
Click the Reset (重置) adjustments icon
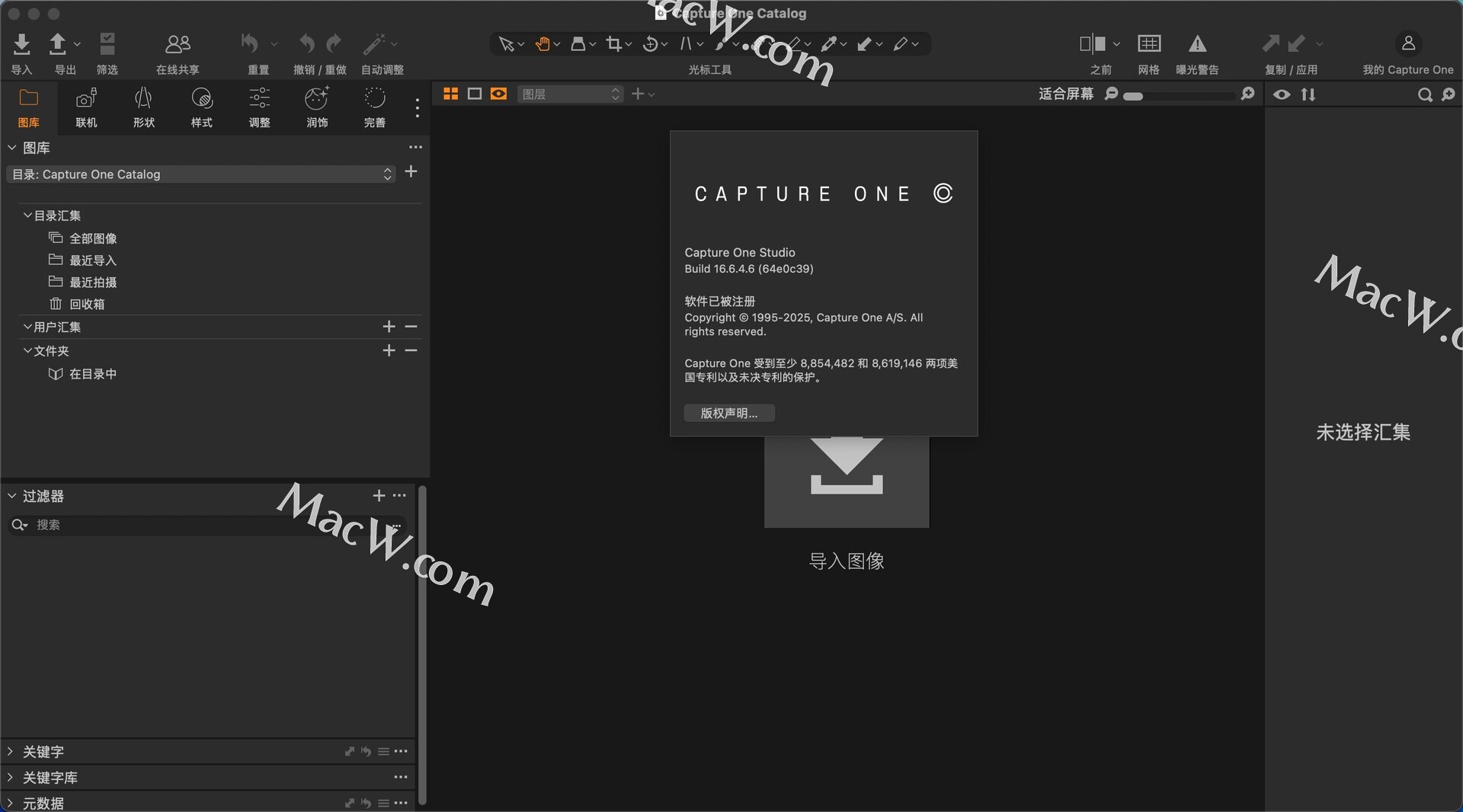[x=249, y=43]
